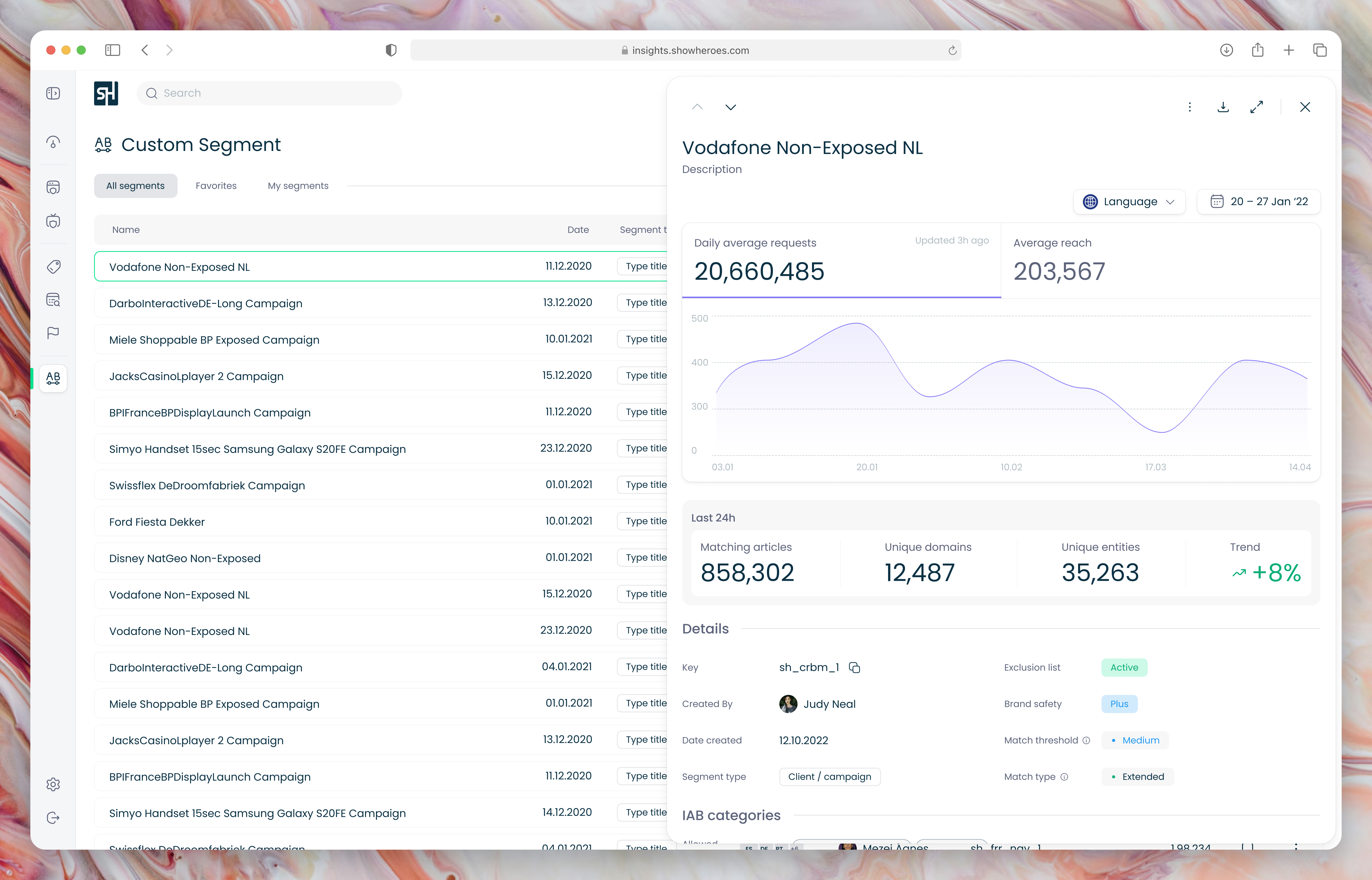The image size is (1372, 880).
Task: Select Daily average requests metric
Action: (x=841, y=260)
